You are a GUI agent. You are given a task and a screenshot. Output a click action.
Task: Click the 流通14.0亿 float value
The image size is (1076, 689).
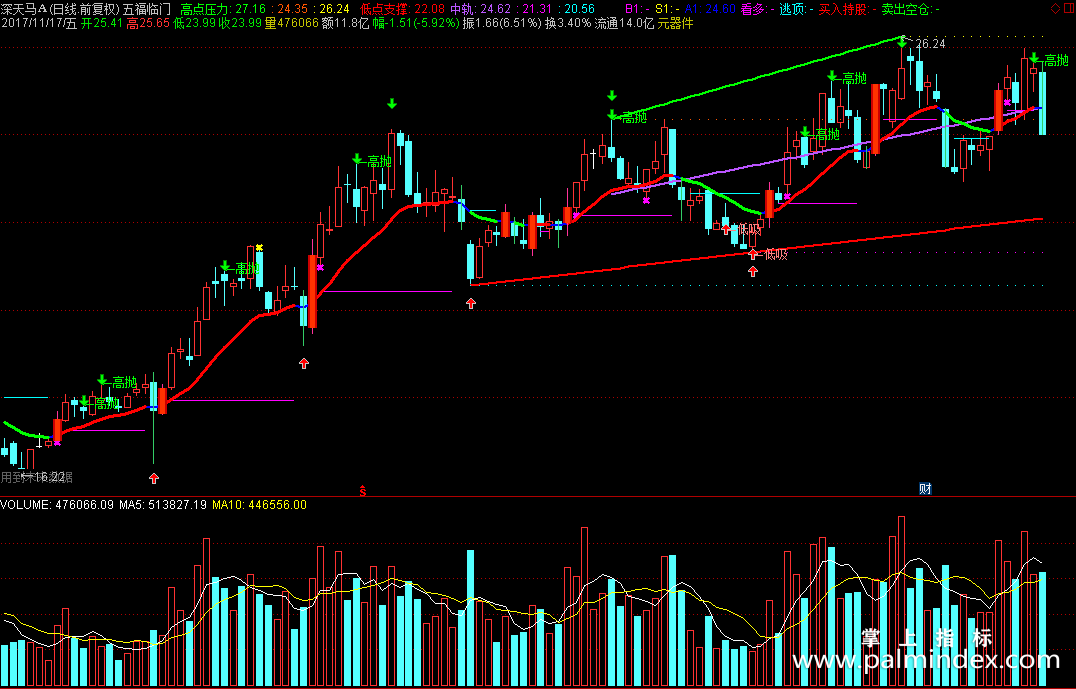click(624, 23)
